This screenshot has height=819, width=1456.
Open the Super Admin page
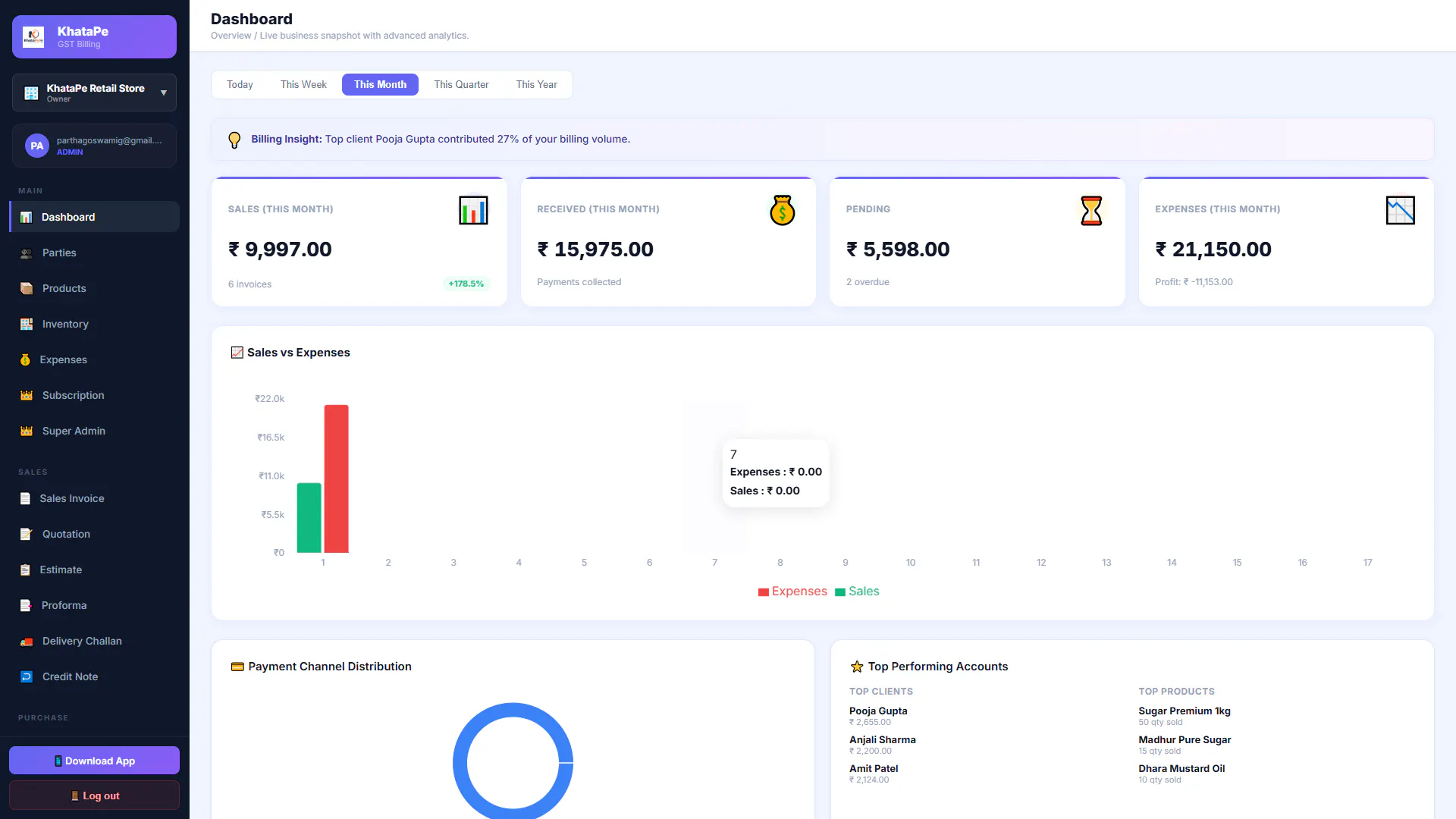94,431
